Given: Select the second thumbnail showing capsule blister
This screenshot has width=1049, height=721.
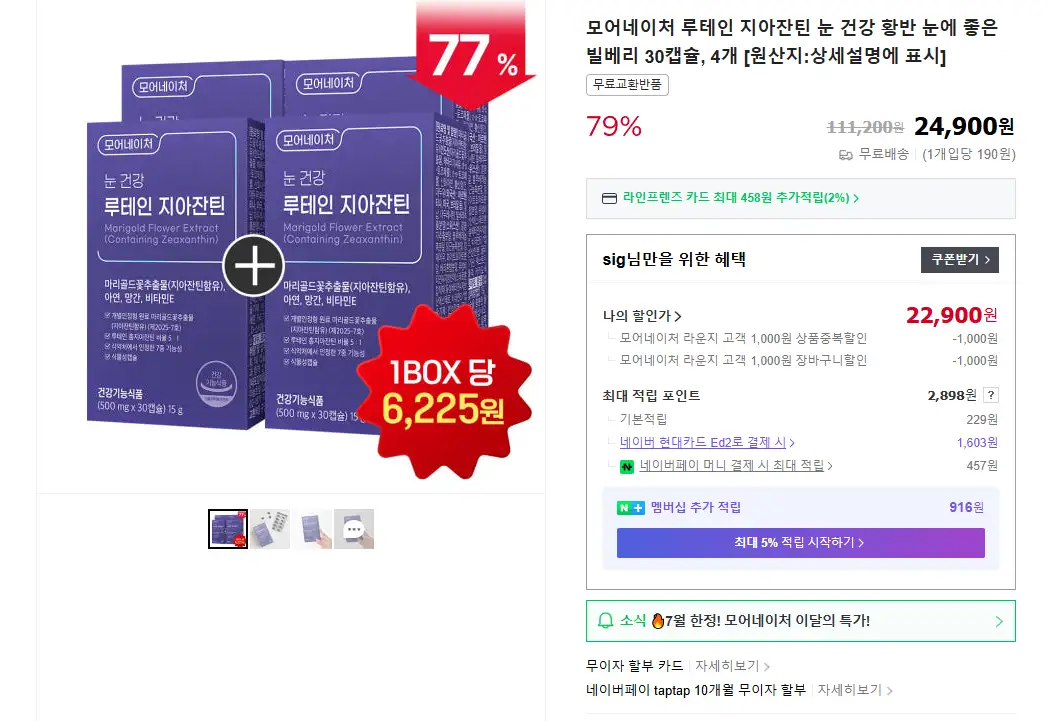Looking at the screenshot, I should click(270, 529).
